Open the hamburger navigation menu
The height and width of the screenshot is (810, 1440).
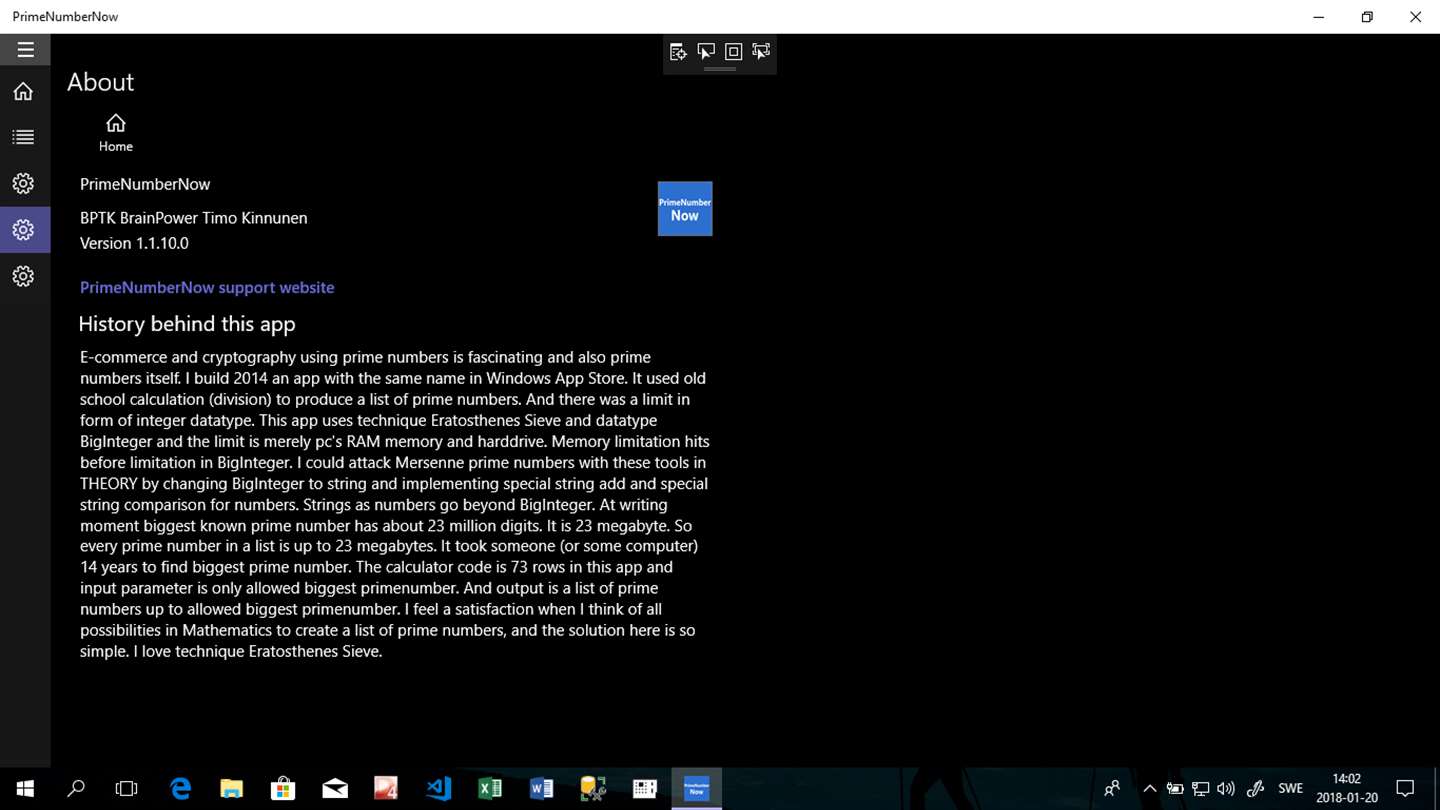click(25, 50)
